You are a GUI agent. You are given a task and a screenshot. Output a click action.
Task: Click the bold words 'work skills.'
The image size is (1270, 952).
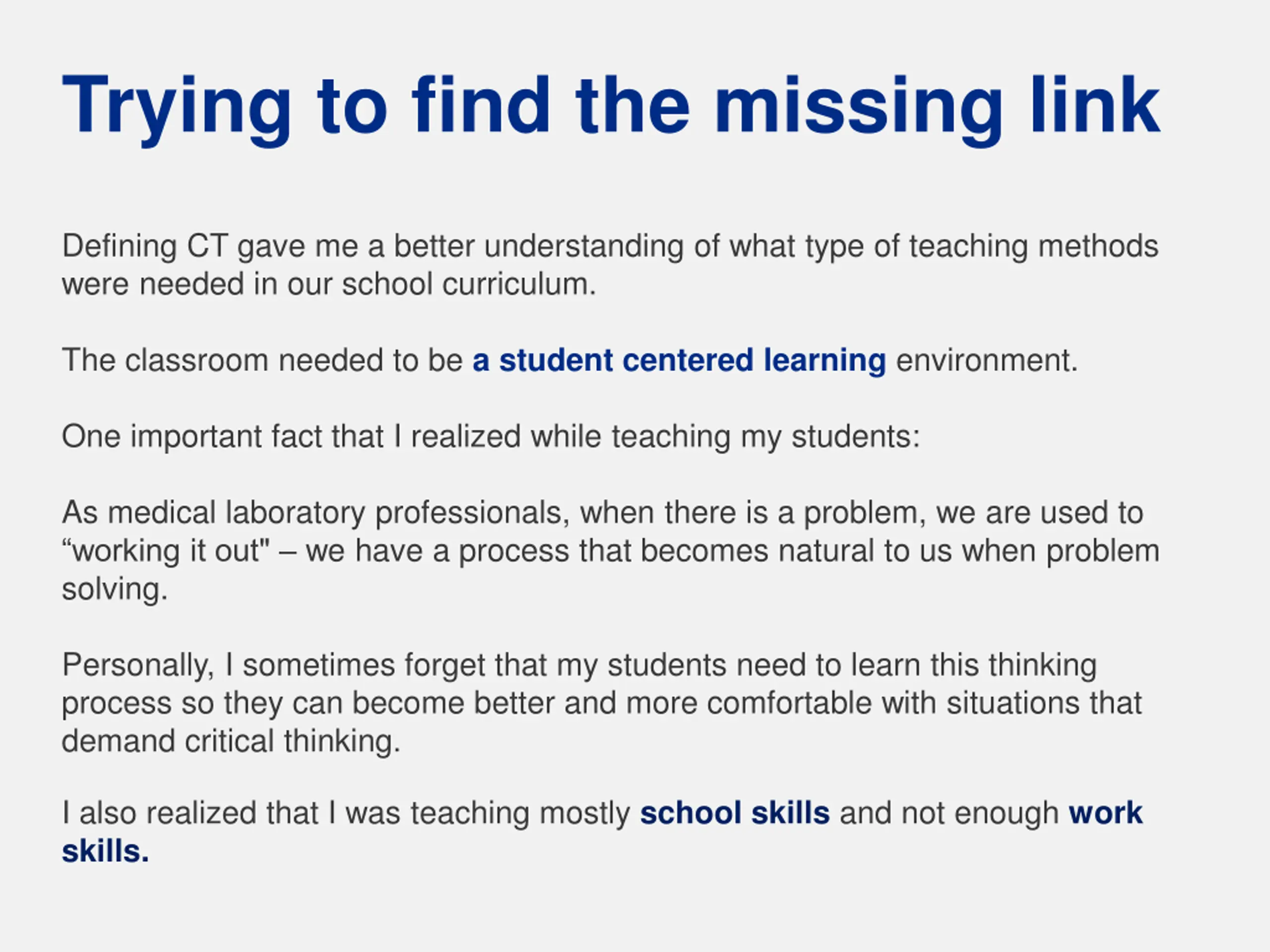(x=602, y=832)
